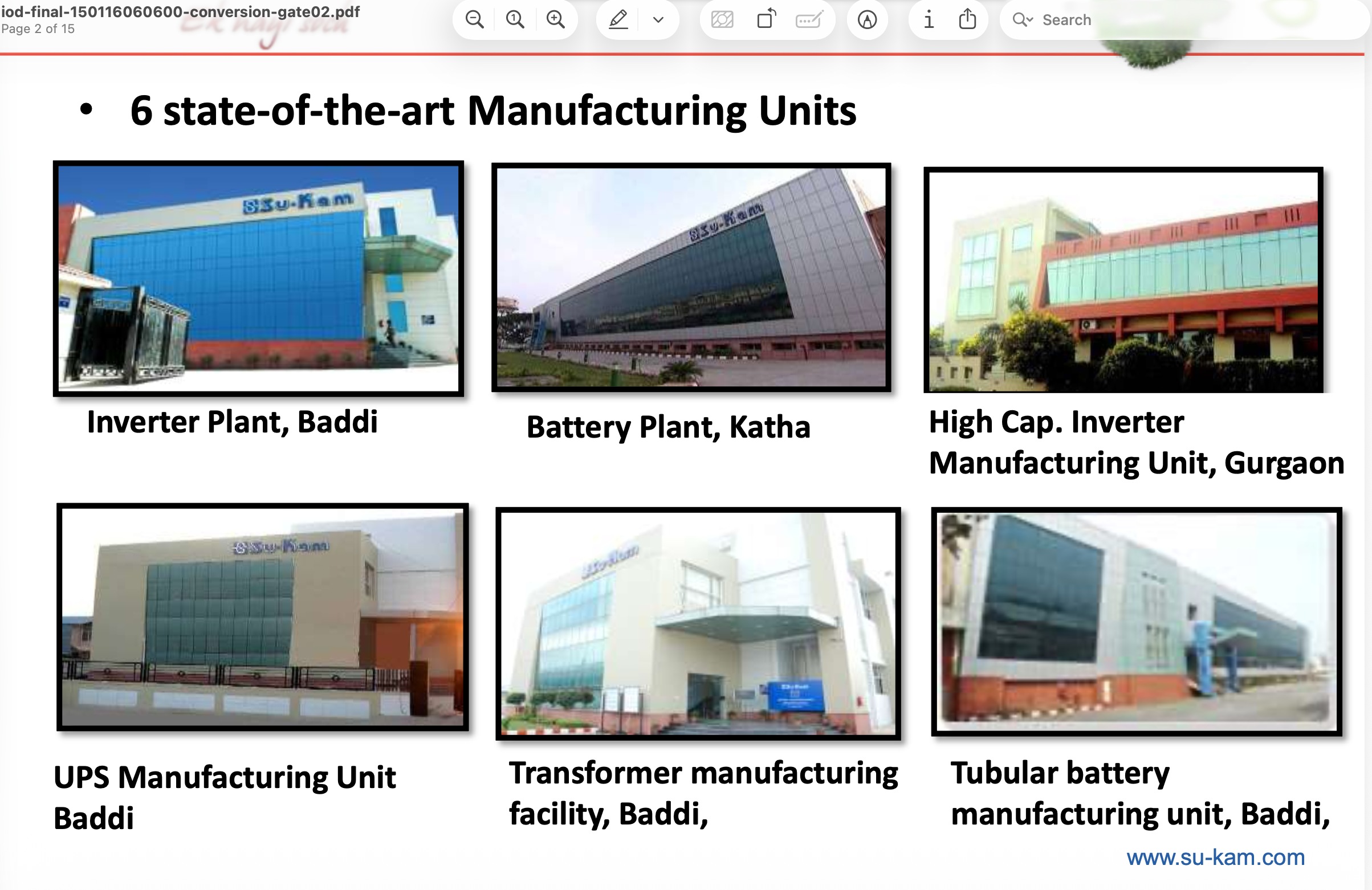Click the PDF file name title
The width and height of the screenshot is (1372, 890).
tap(181, 11)
